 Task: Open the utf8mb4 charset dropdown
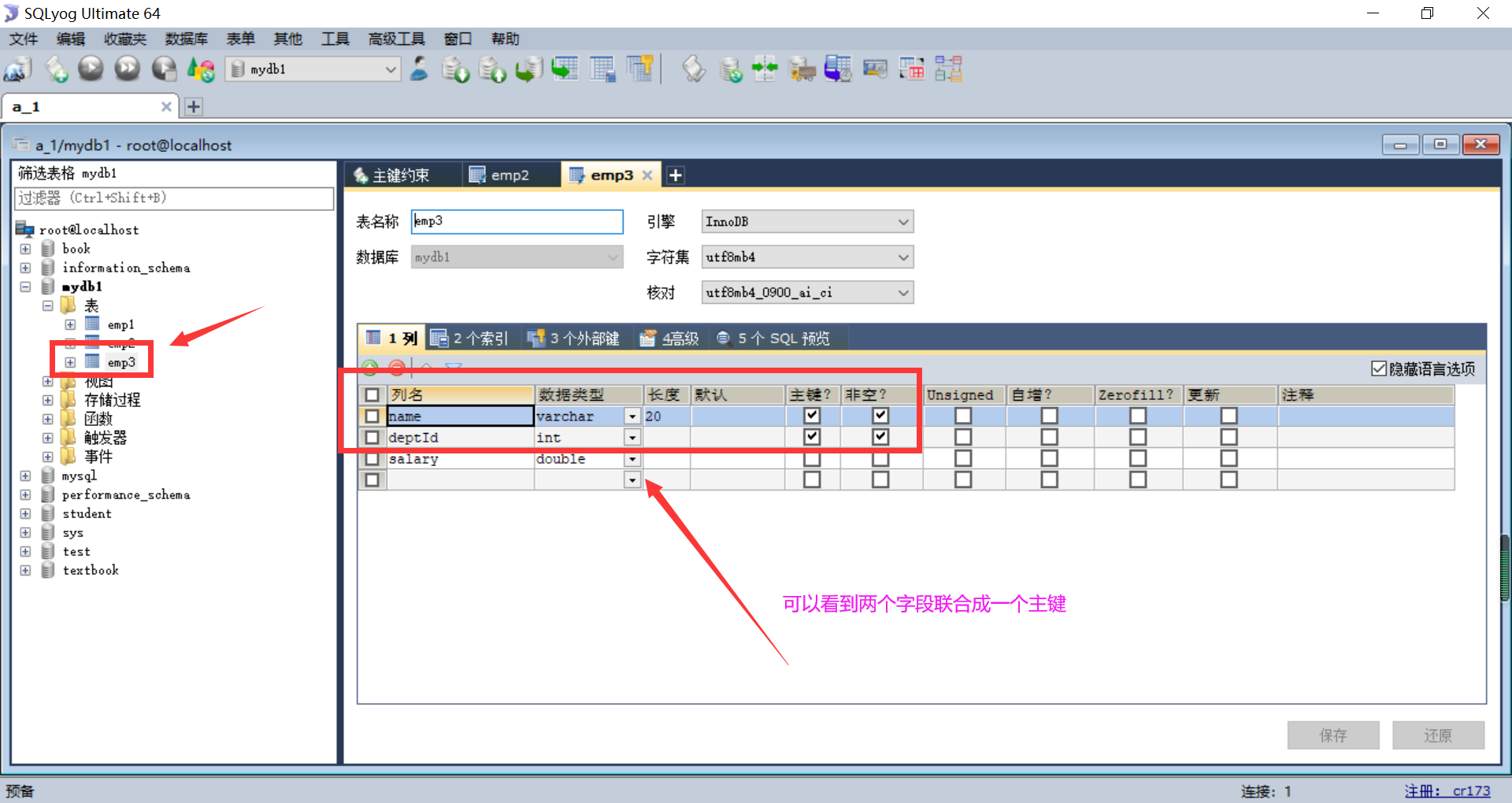[903, 257]
